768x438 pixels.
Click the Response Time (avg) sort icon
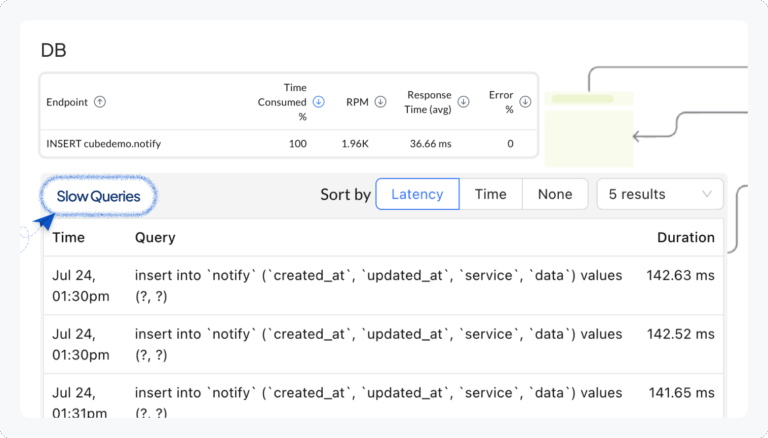(463, 101)
